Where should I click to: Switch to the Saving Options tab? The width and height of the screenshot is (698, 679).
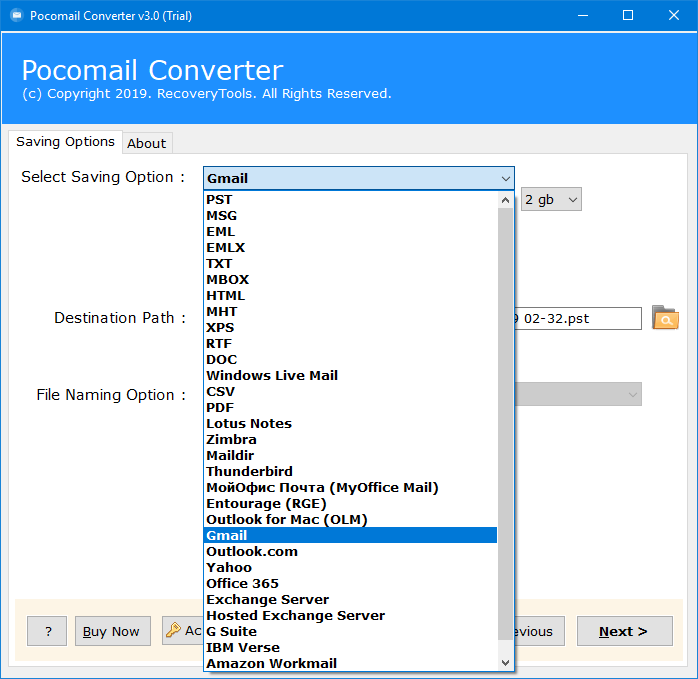coord(65,142)
